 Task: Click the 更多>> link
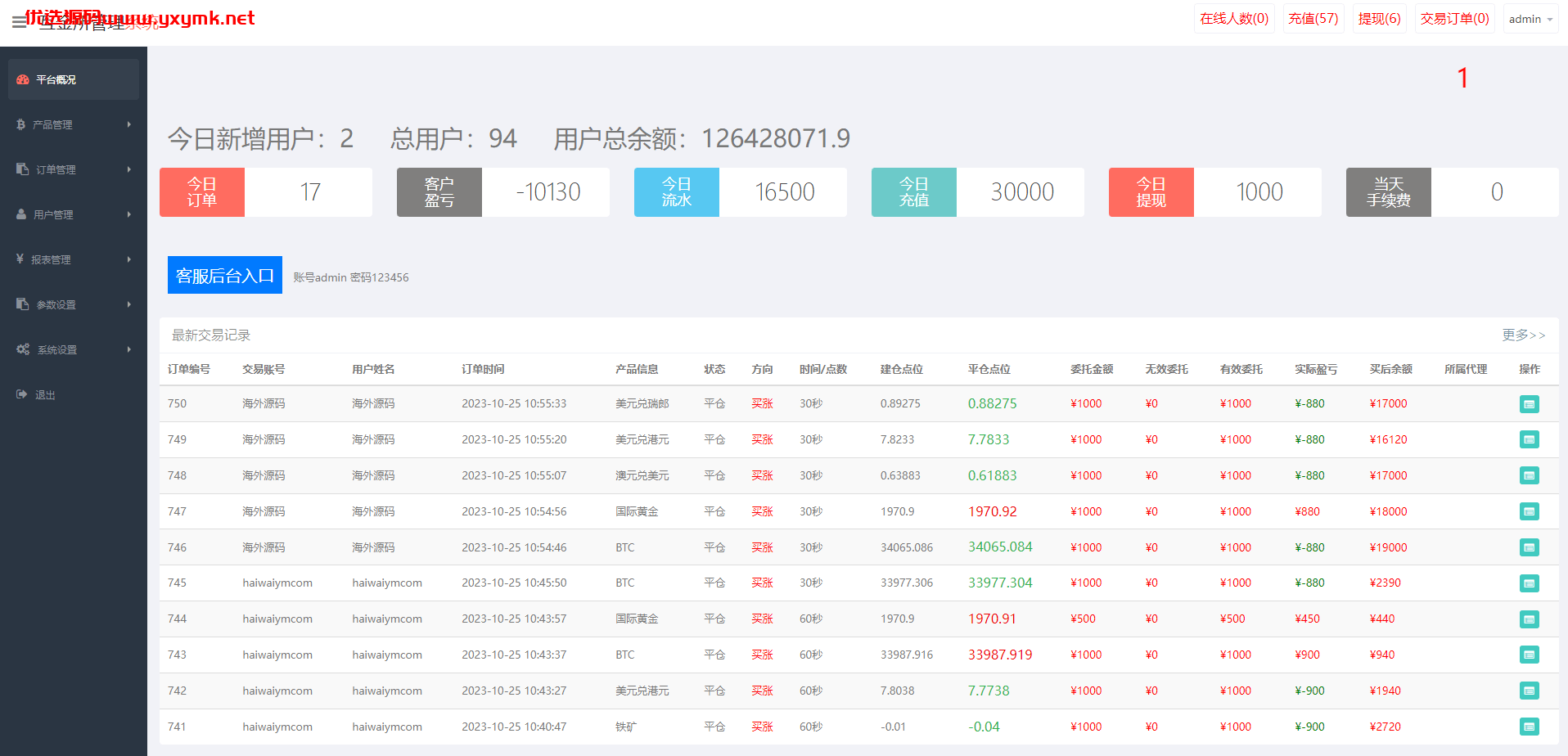[1524, 335]
